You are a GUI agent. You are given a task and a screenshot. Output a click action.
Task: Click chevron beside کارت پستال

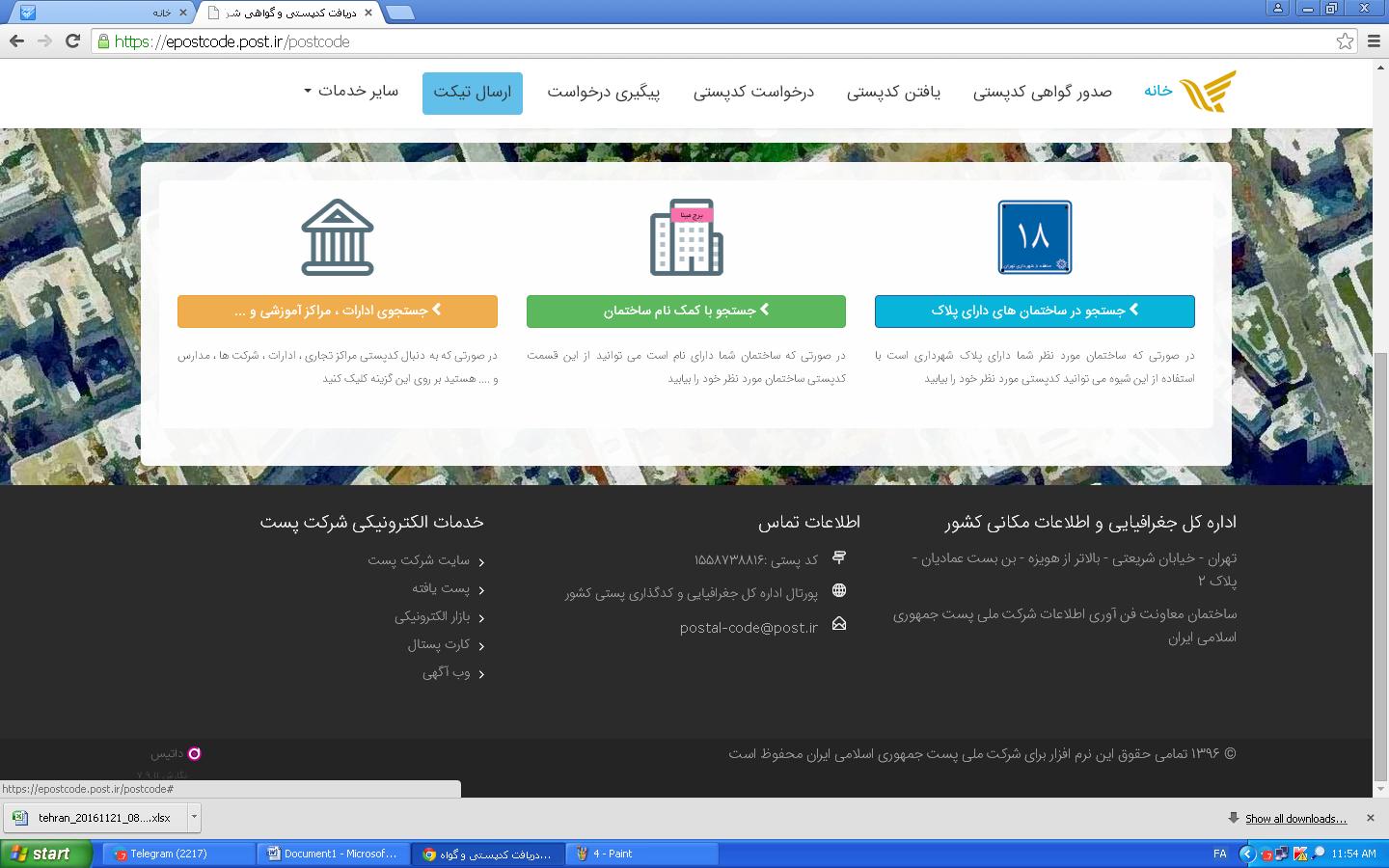click(x=481, y=645)
